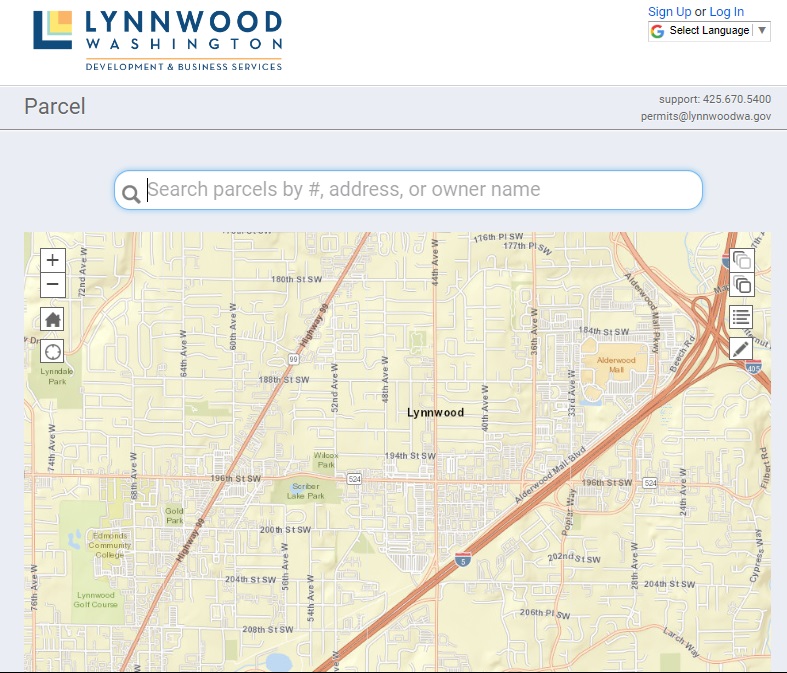Click the 36th Ave W street label
The image size is (787, 673).
coord(534,331)
